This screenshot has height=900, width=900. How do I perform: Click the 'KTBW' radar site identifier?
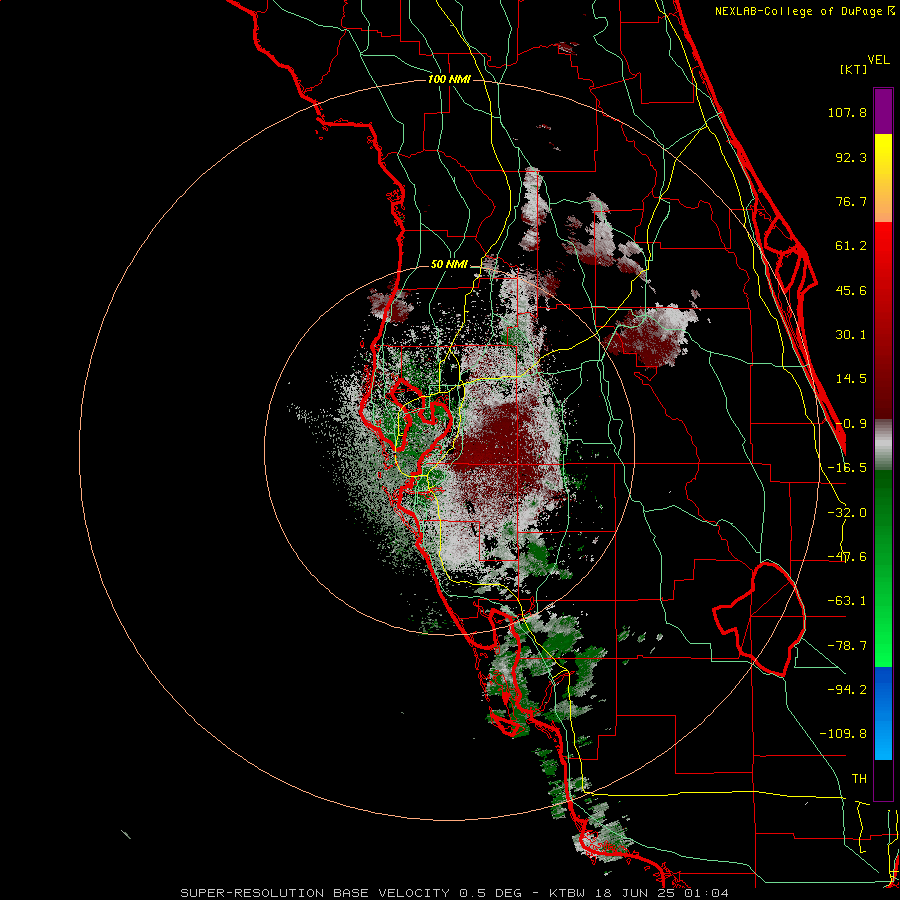coord(568,893)
